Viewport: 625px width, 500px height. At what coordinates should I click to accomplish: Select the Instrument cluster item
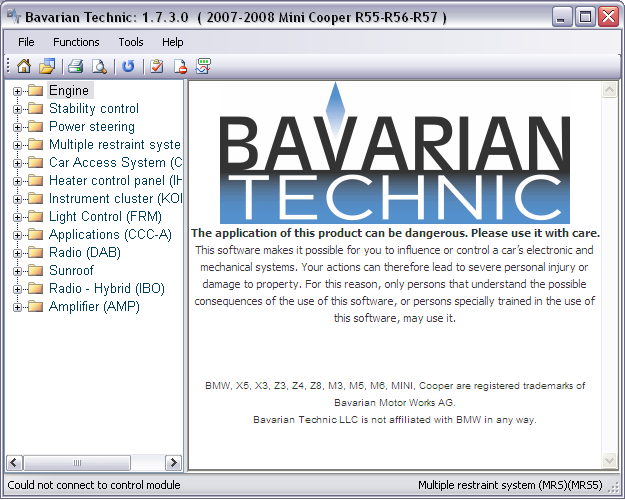[x=116, y=198]
